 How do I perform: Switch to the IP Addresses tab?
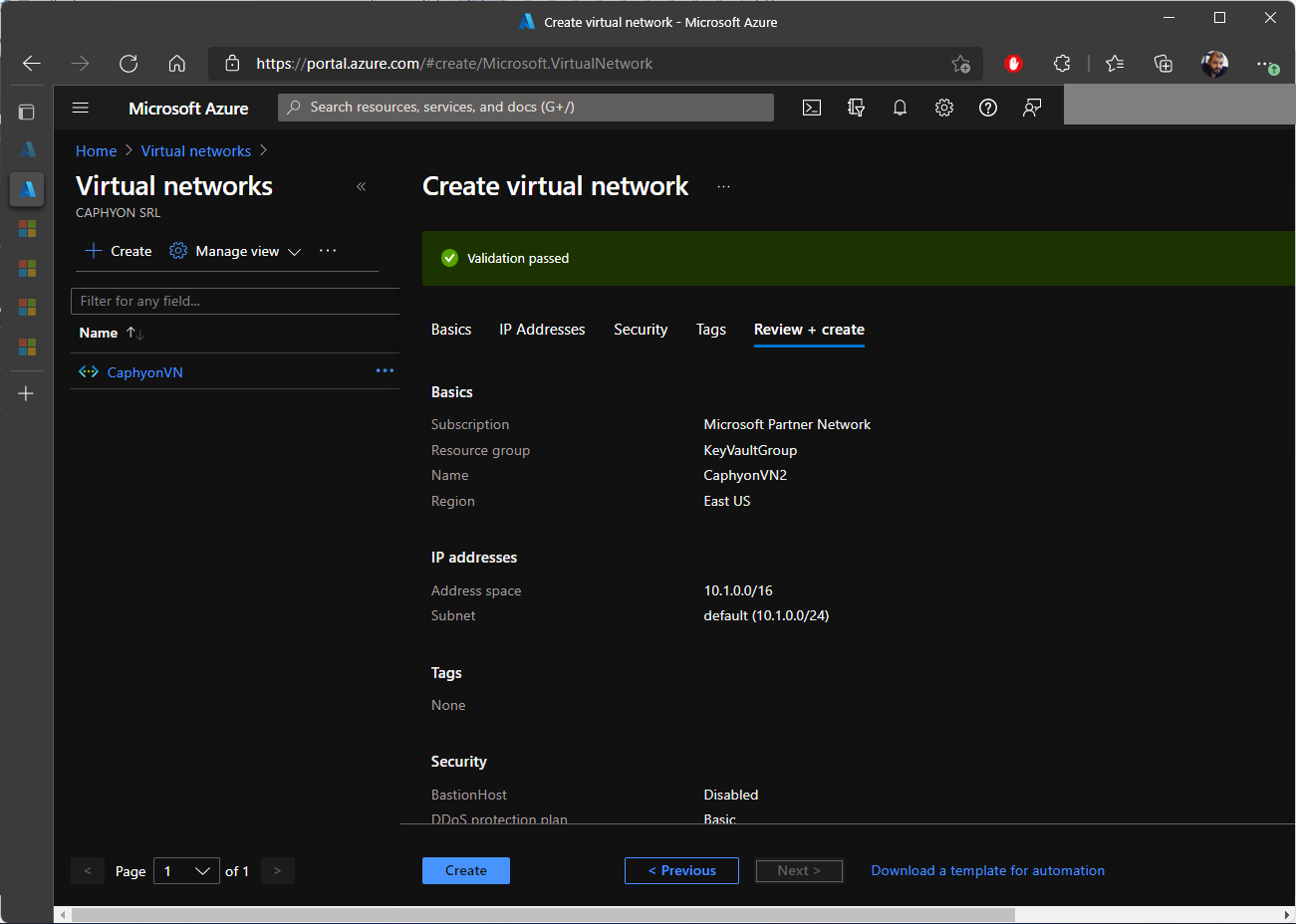pos(542,330)
